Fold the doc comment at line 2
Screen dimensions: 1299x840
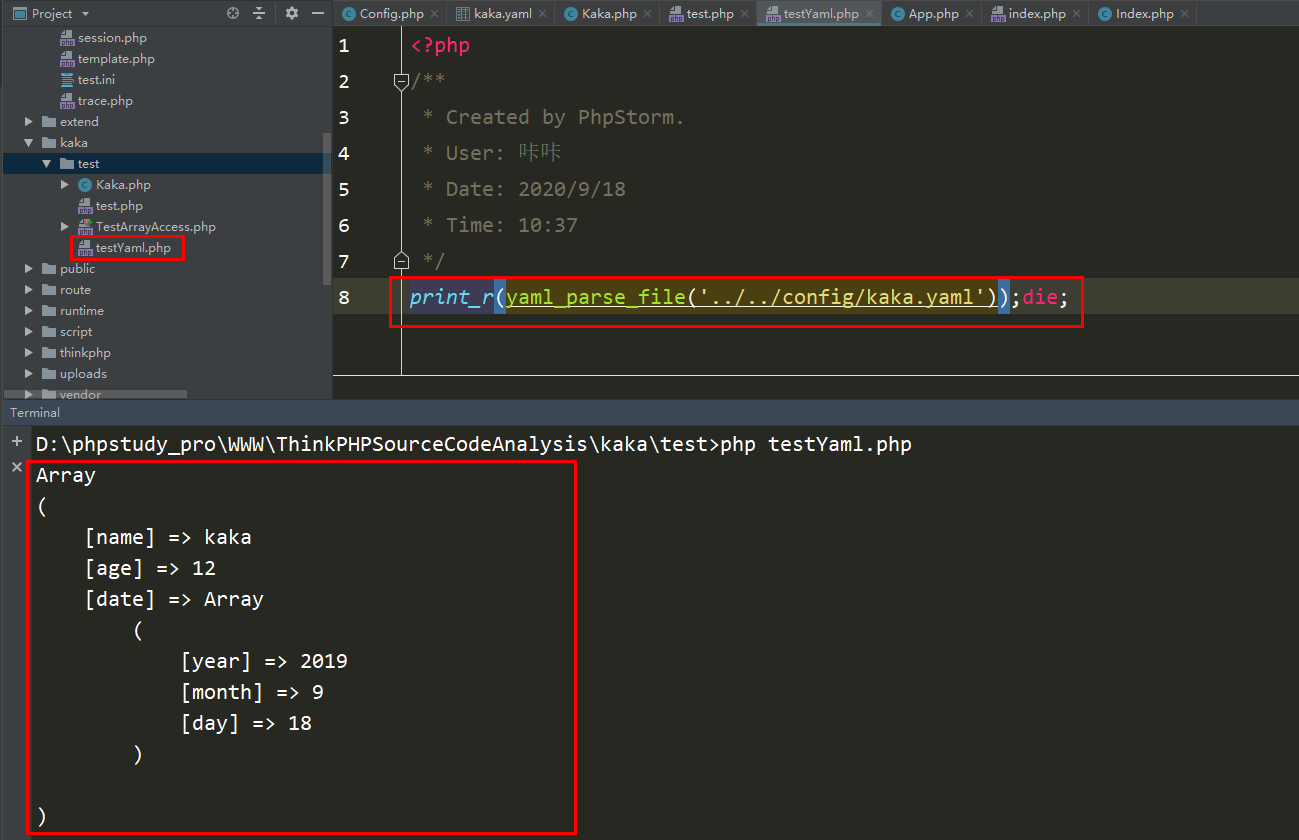401,81
